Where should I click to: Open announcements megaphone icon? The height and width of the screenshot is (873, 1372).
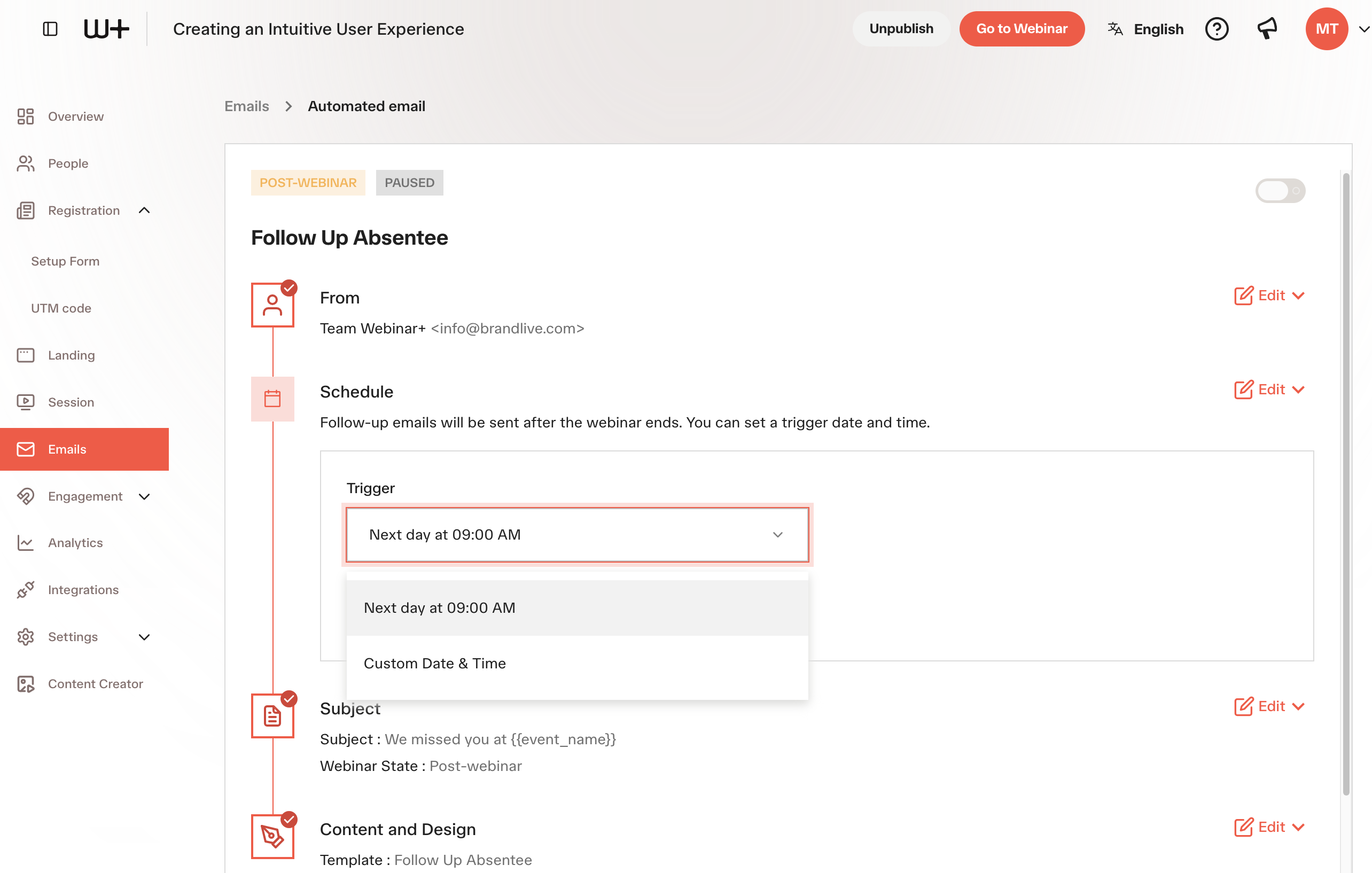[1267, 28]
